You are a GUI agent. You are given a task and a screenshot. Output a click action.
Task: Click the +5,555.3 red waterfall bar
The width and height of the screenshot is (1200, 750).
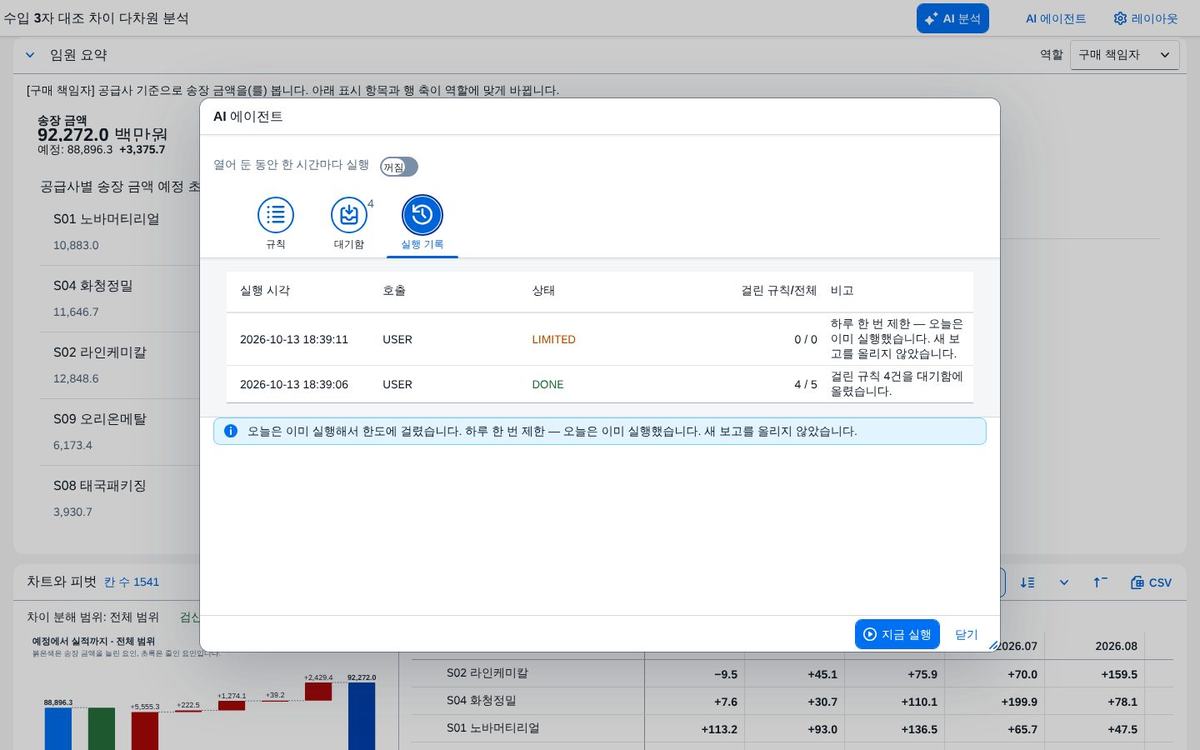(145, 730)
